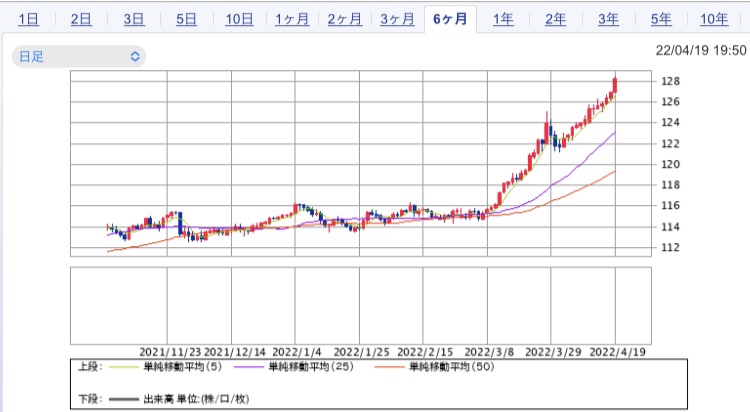Click the active 6ヶ月 tab
The width and height of the screenshot is (750, 412).
click(450, 19)
